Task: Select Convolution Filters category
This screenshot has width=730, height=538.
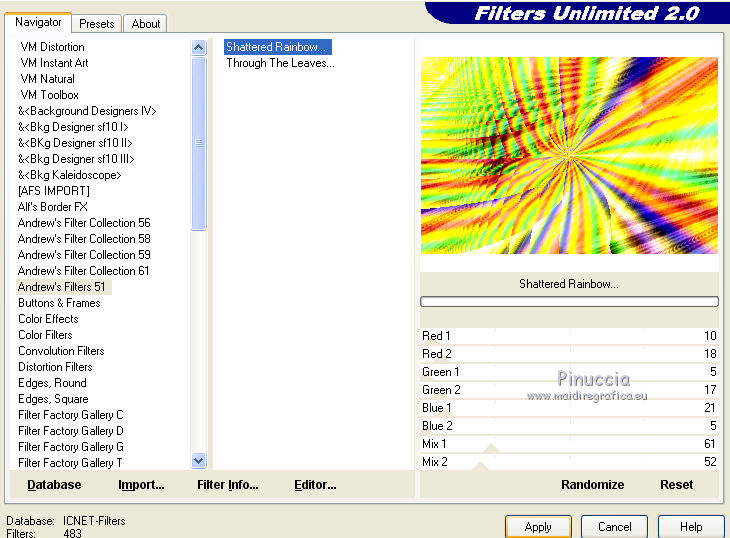Action: 61,351
